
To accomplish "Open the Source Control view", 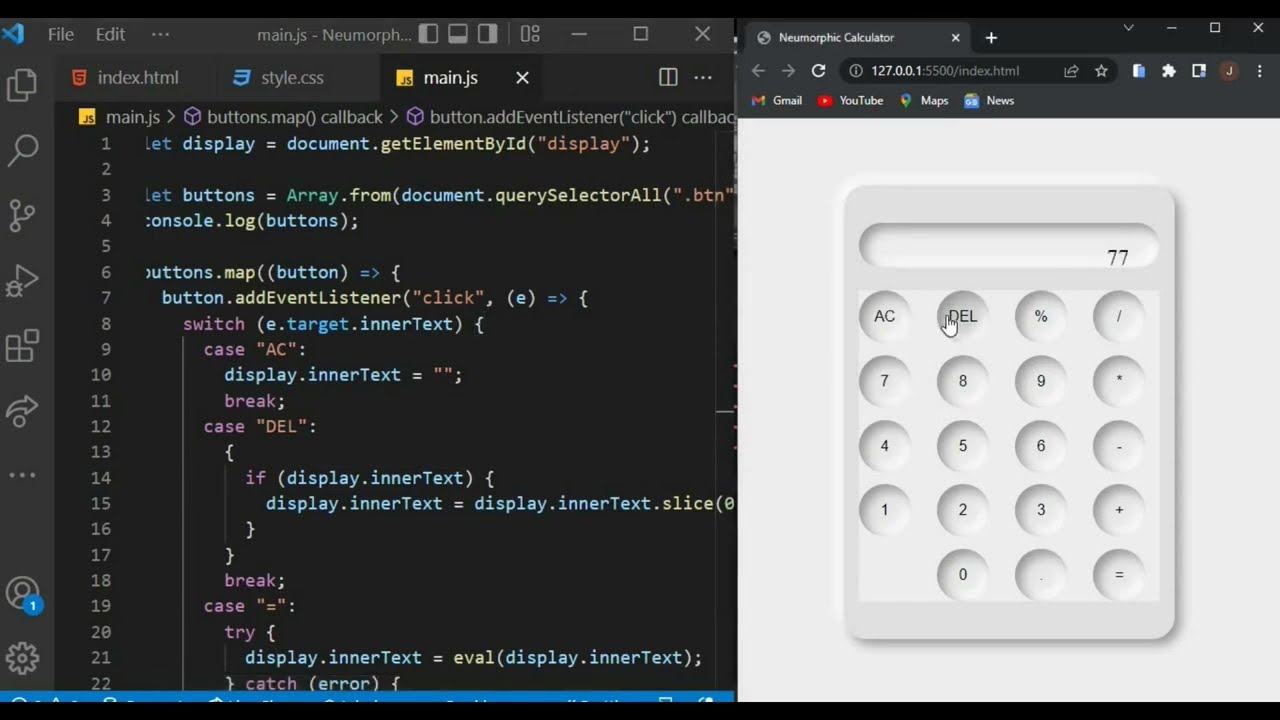I will (22, 215).
